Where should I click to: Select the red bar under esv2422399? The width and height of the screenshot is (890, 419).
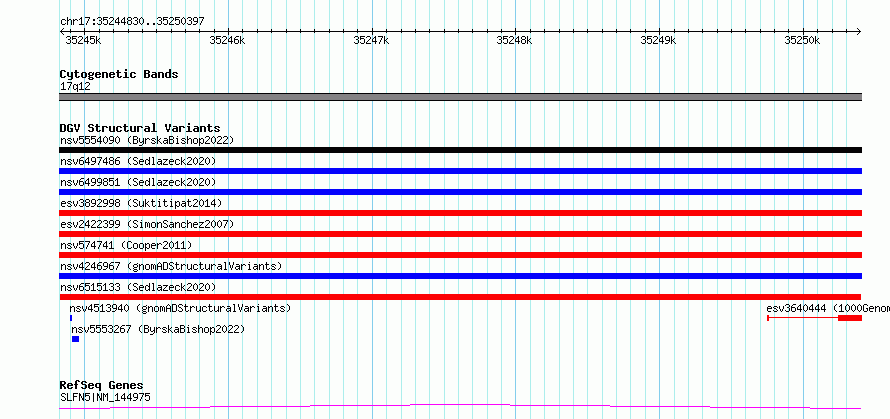(x=460, y=234)
